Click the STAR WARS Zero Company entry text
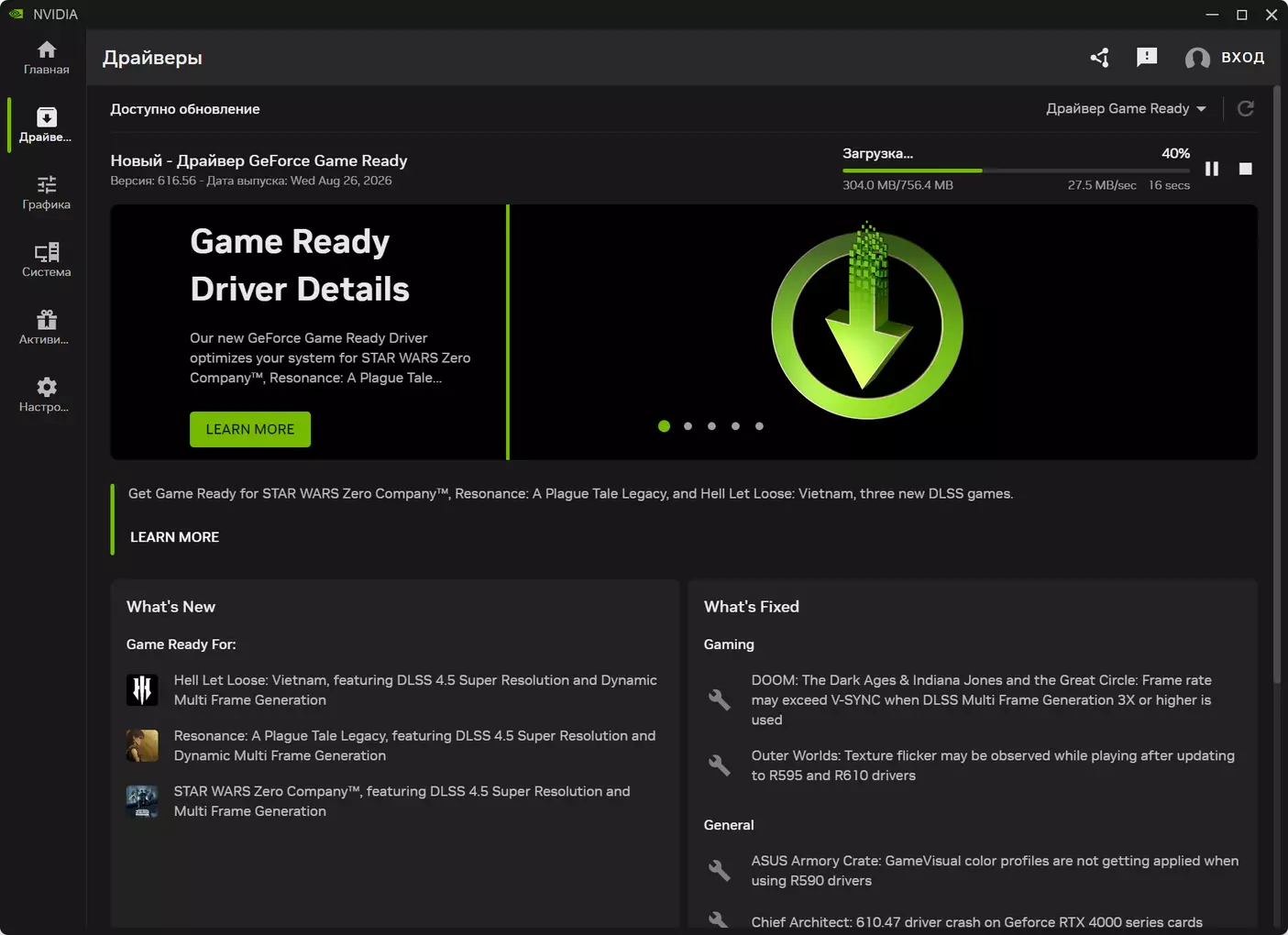The height and width of the screenshot is (935, 1288). (x=402, y=801)
